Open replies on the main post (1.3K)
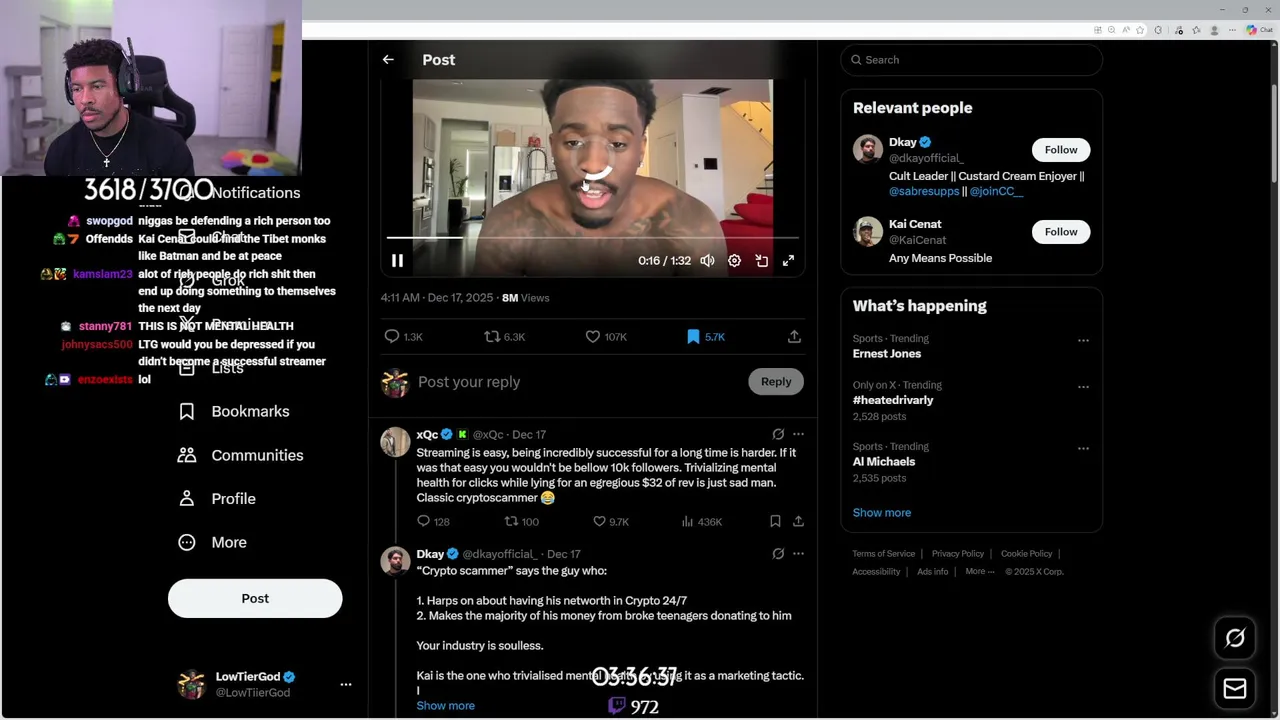 (404, 337)
